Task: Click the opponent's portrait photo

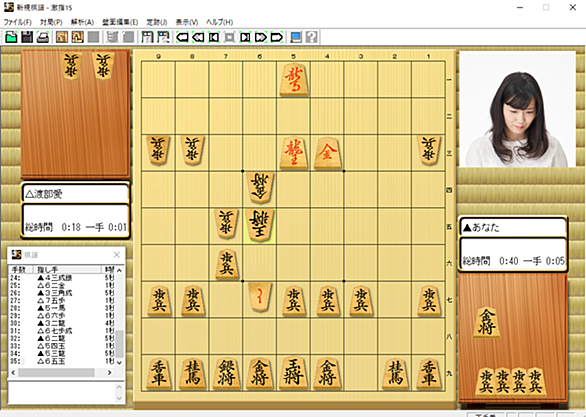Action: pos(518,109)
